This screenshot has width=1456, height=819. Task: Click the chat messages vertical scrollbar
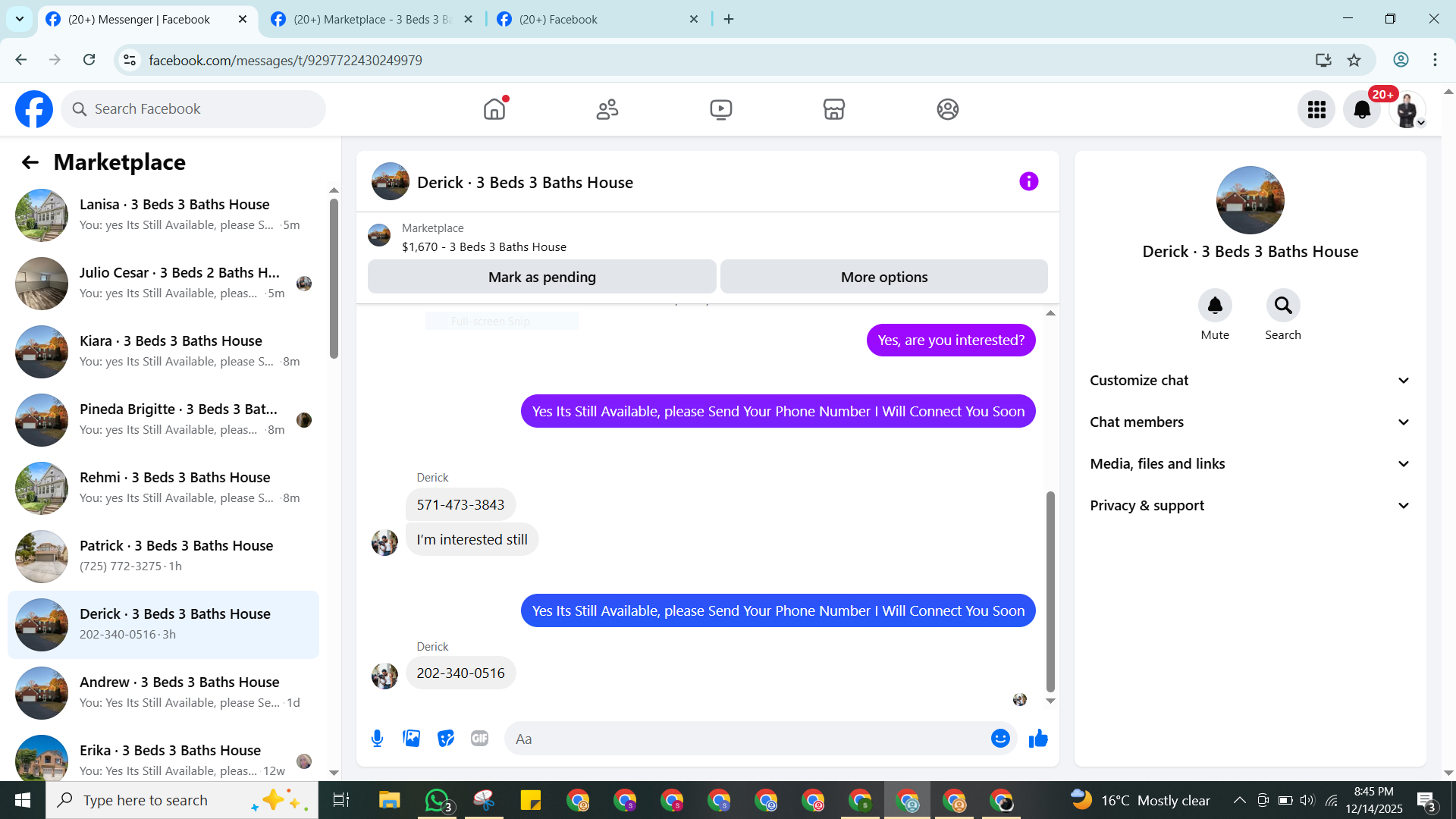[1050, 591]
